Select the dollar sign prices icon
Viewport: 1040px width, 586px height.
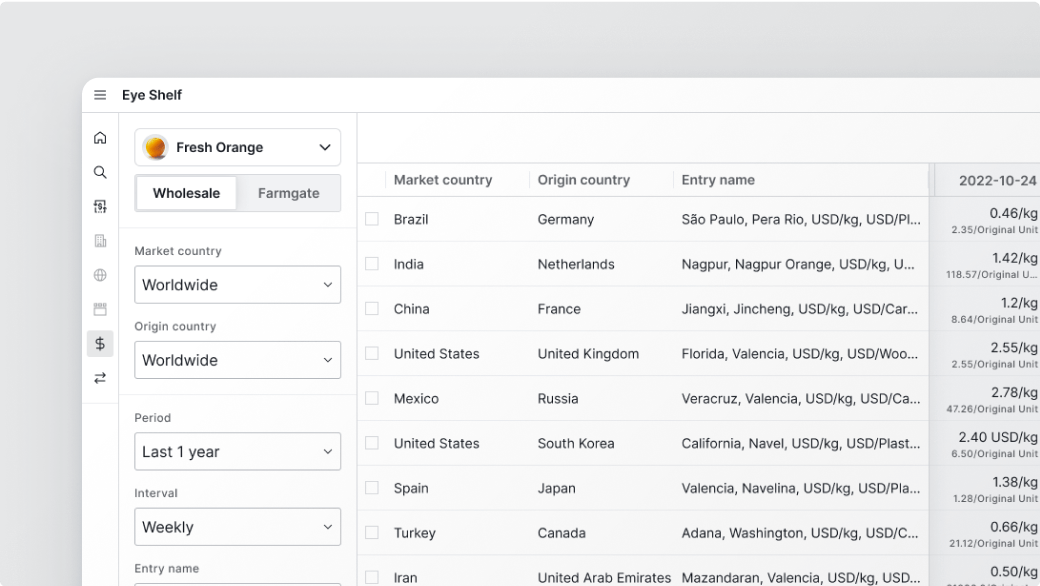coord(100,344)
